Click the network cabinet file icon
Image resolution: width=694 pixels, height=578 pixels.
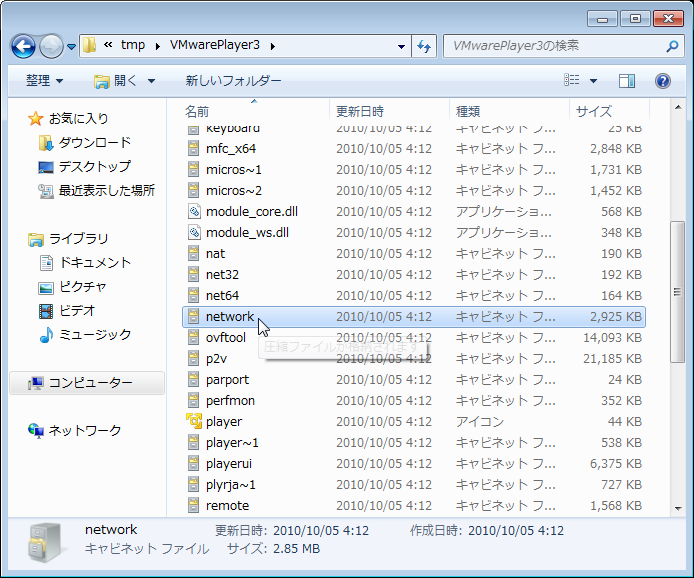(193, 316)
